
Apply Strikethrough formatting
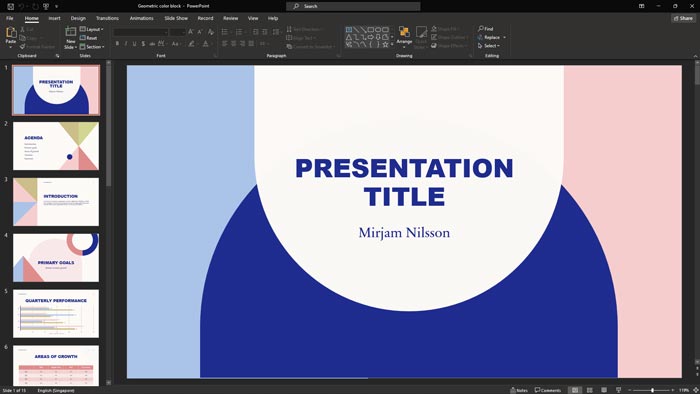[x=152, y=44]
